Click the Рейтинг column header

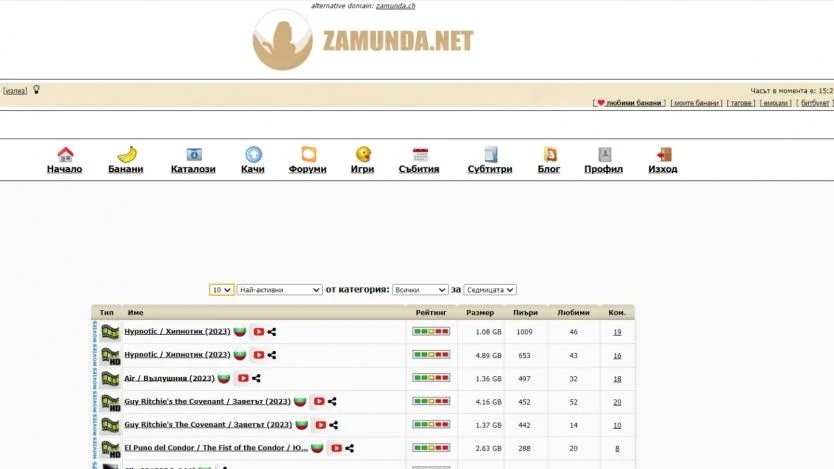[x=431, y=313]
